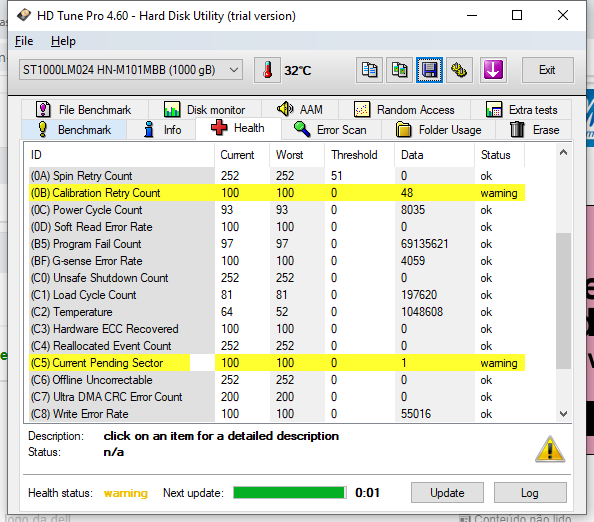This screenshot has height=522, width=594.
Task: Click the data value 197620
Action: tap(419, 295)
